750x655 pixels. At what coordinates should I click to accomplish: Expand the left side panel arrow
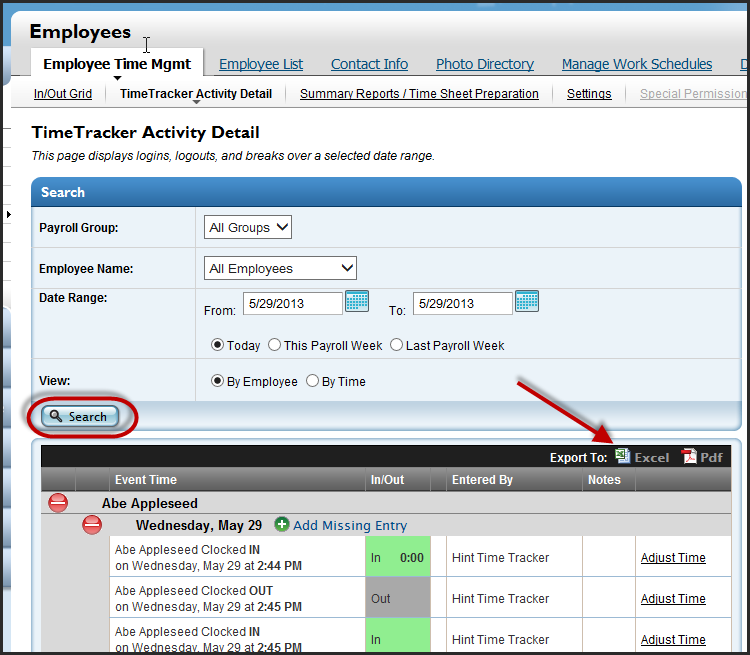[x=9, y=214]
